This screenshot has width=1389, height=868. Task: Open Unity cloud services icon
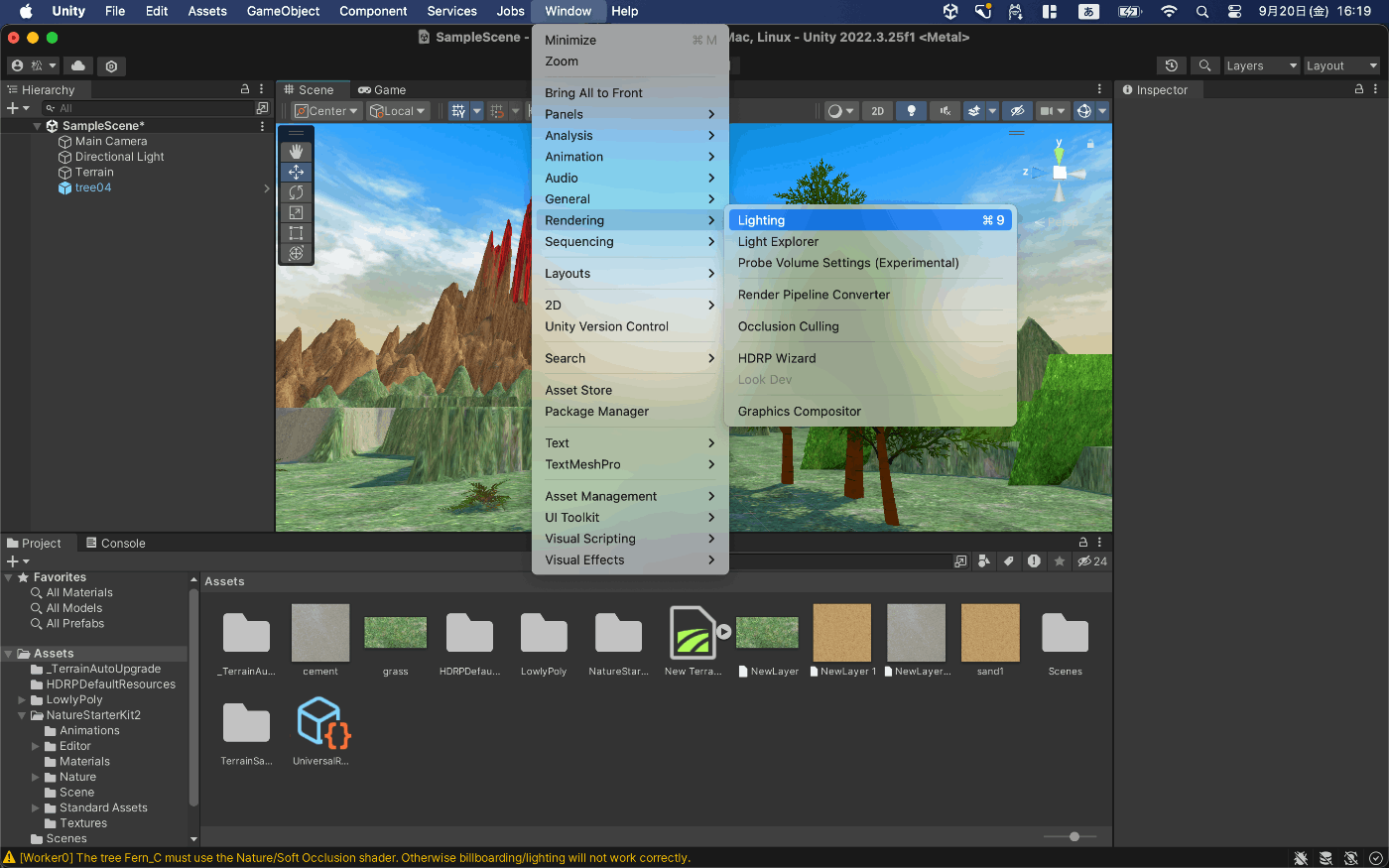[x=78, y=65]
